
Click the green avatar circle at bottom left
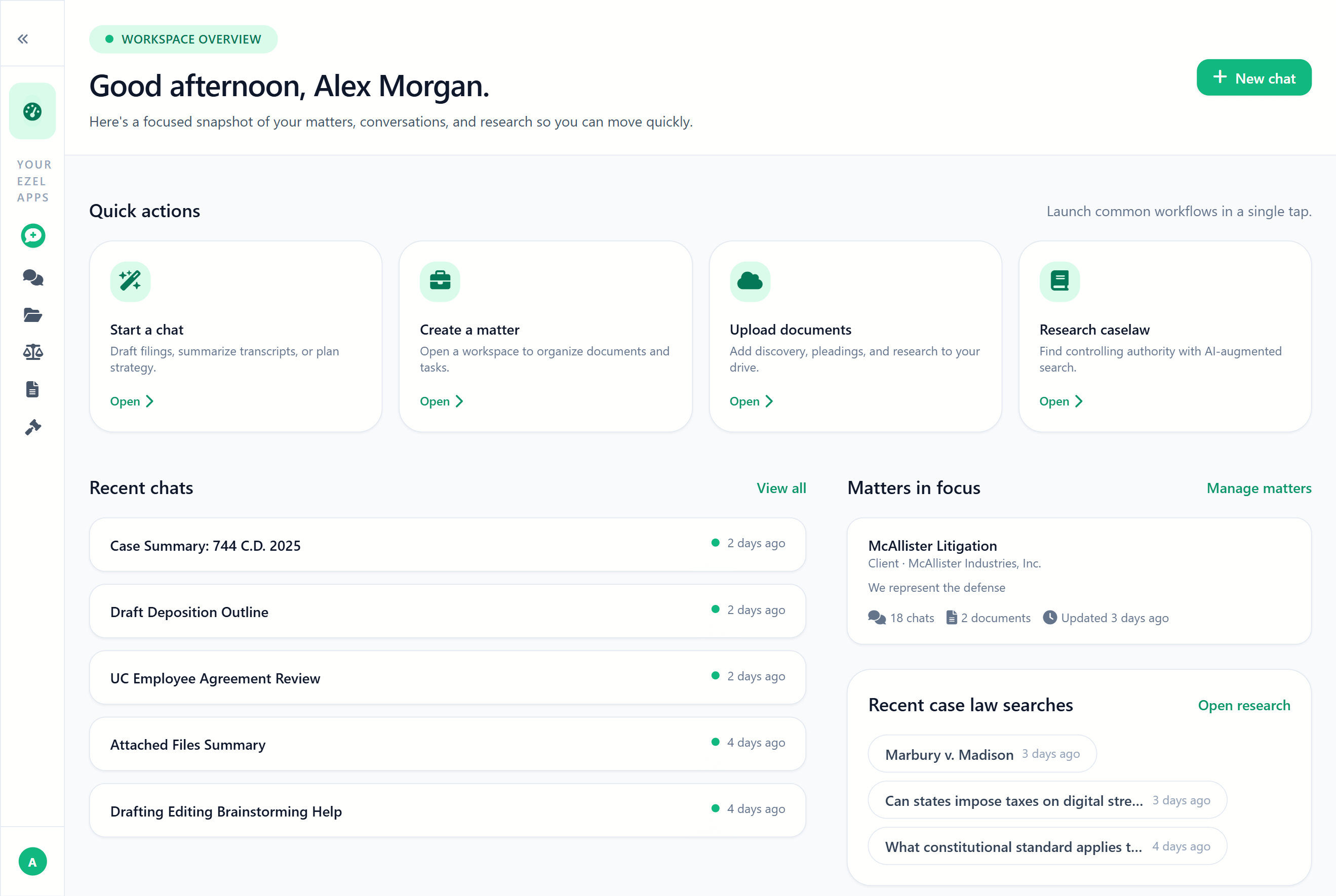pos(32,861)
